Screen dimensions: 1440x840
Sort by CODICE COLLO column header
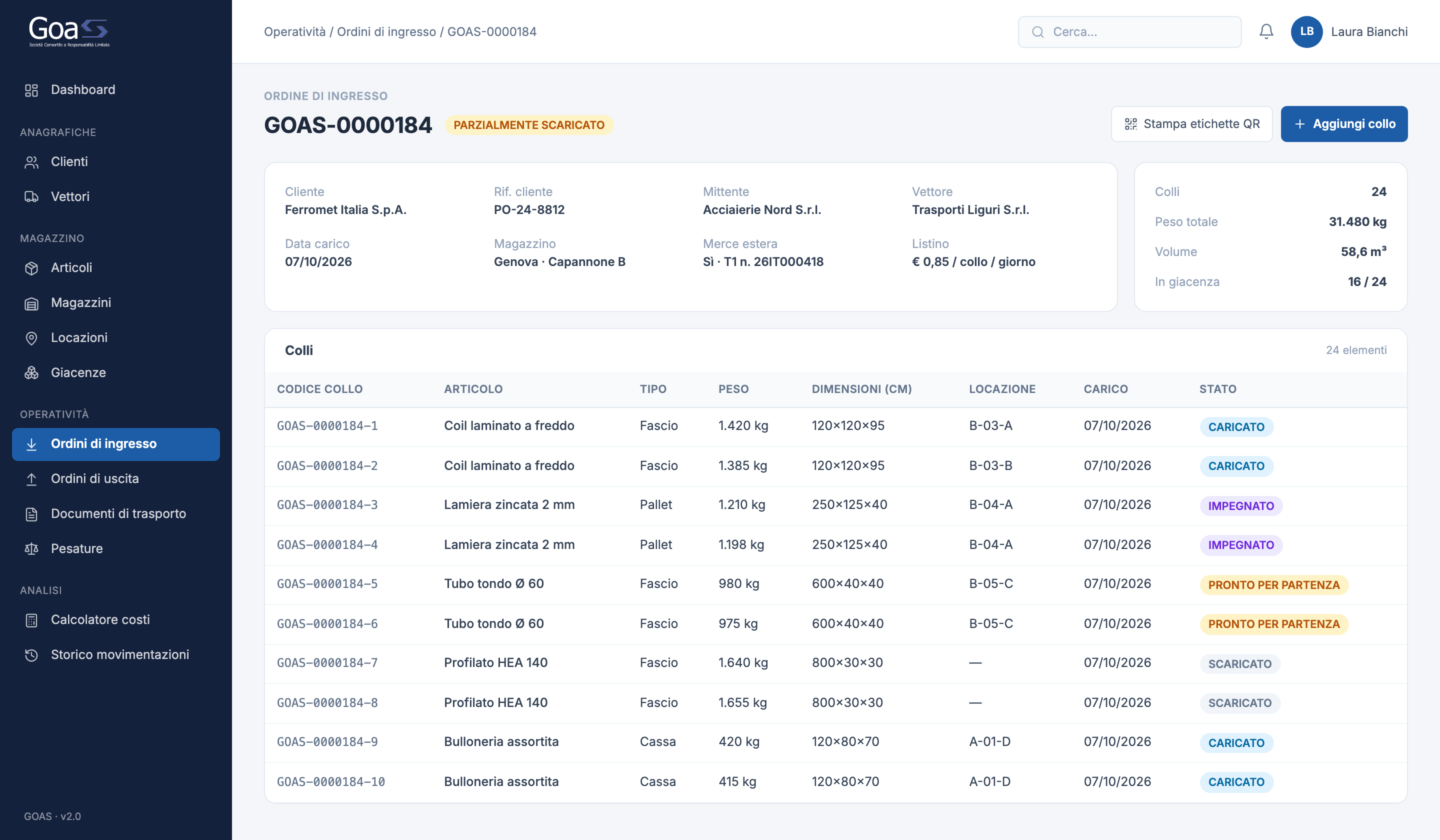click(319, 389)
